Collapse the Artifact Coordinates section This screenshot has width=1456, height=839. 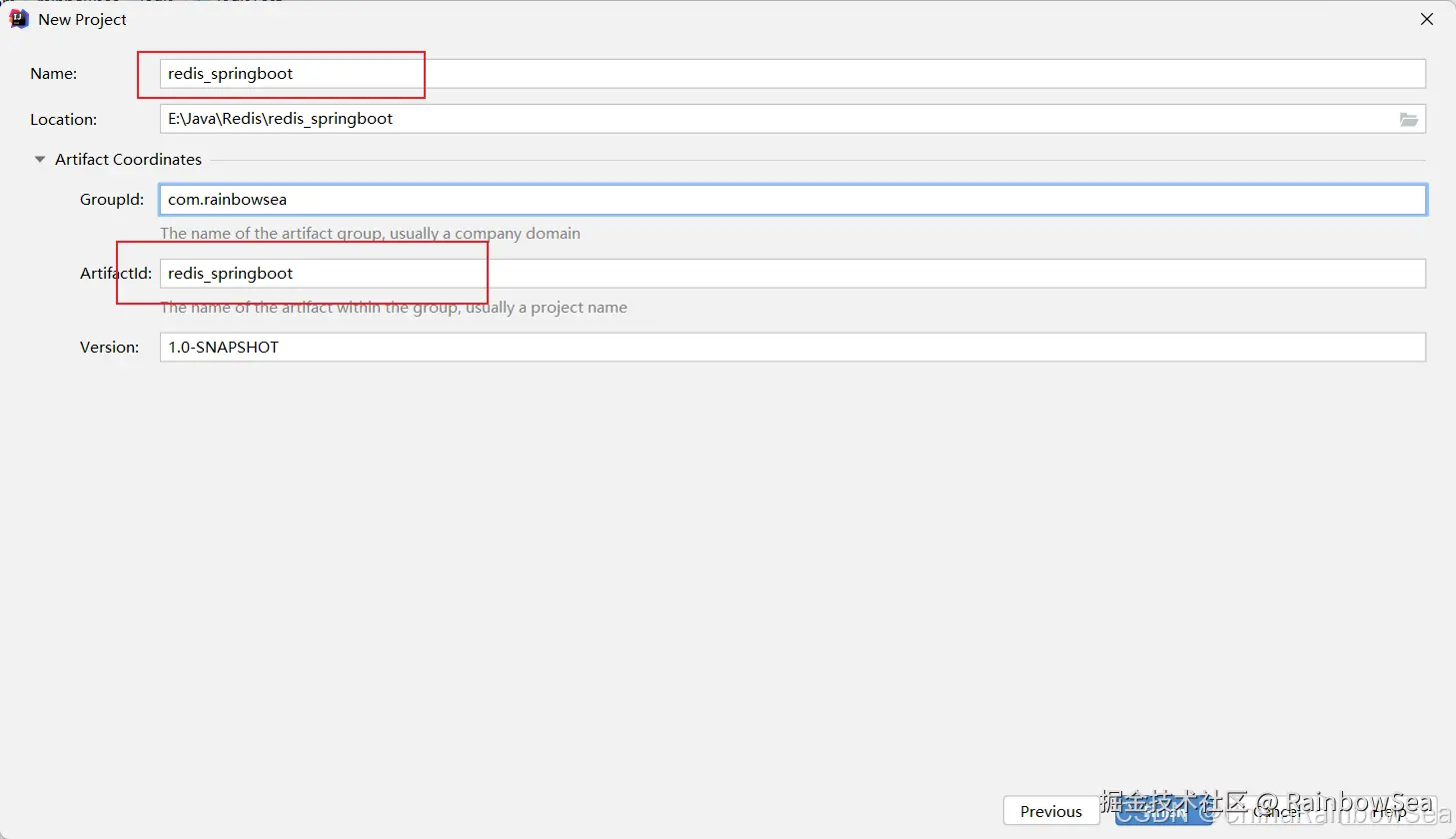(x=40, y=160)
